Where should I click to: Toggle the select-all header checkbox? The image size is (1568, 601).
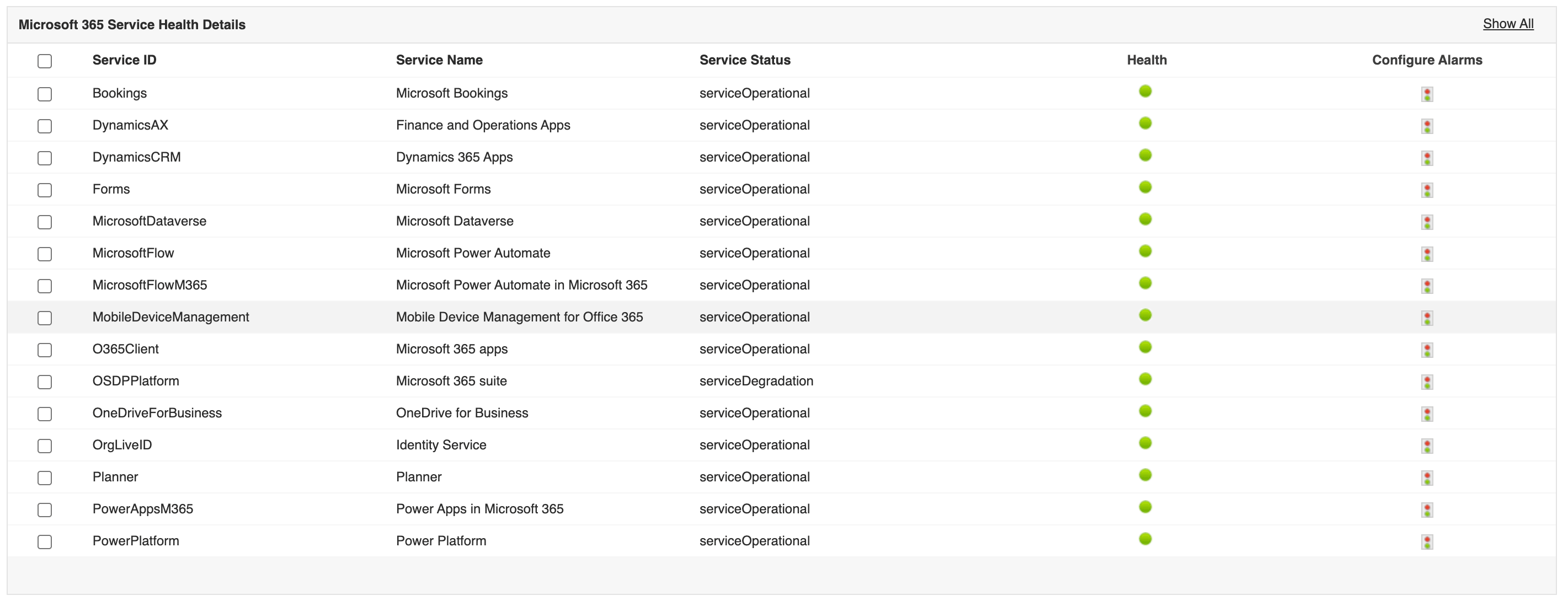(45, 61)
